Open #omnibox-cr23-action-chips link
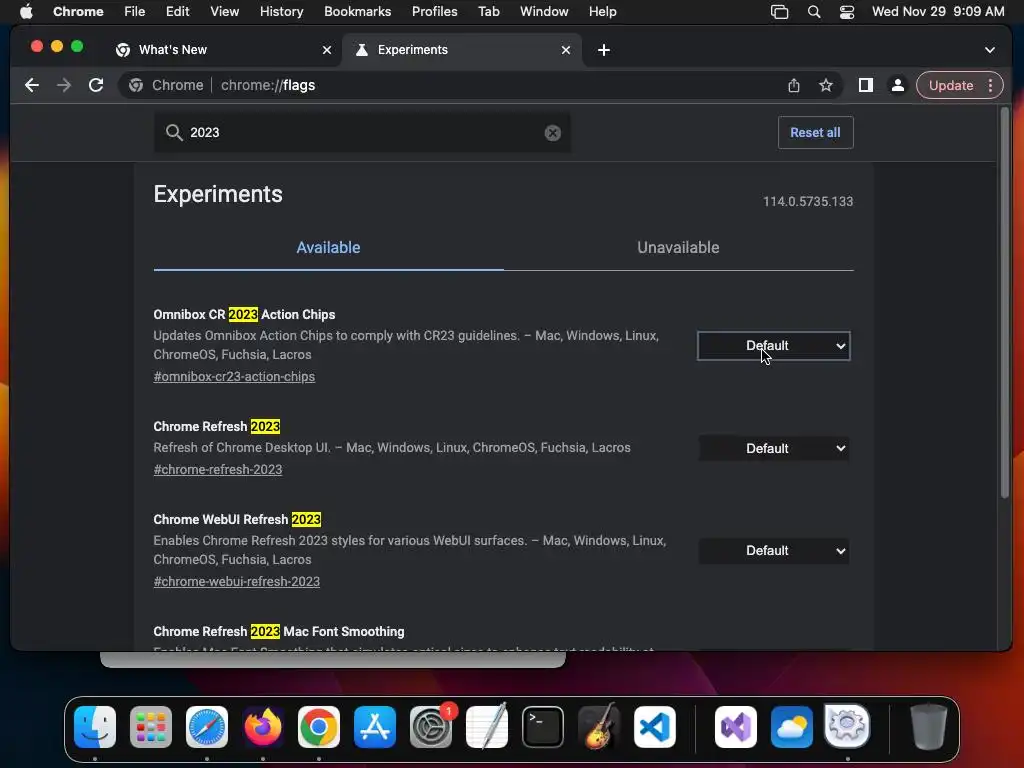This screenshot has height=768, width=1024. point(234,377)
